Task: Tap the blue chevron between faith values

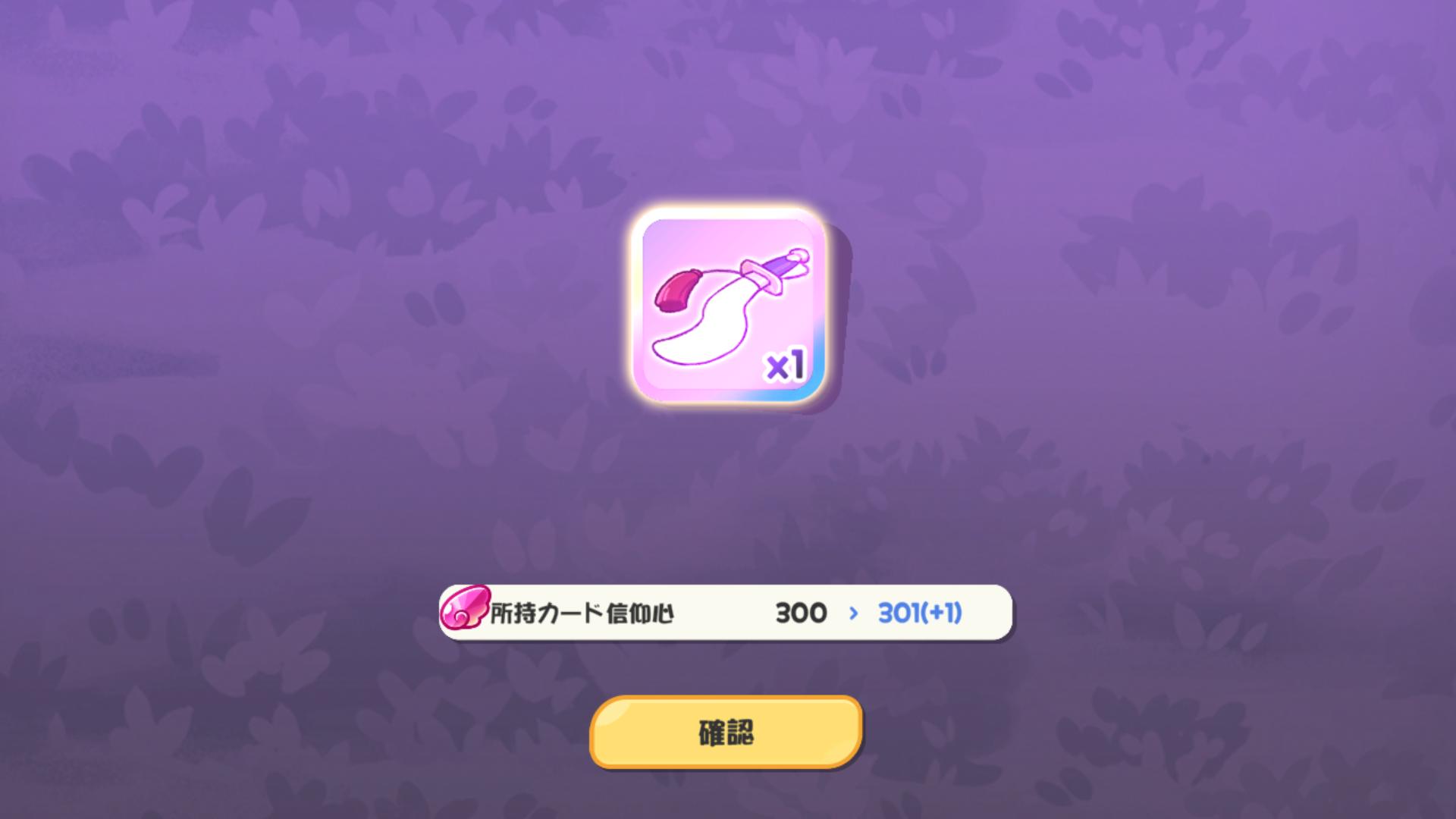Action: click(x=854, y=613)
